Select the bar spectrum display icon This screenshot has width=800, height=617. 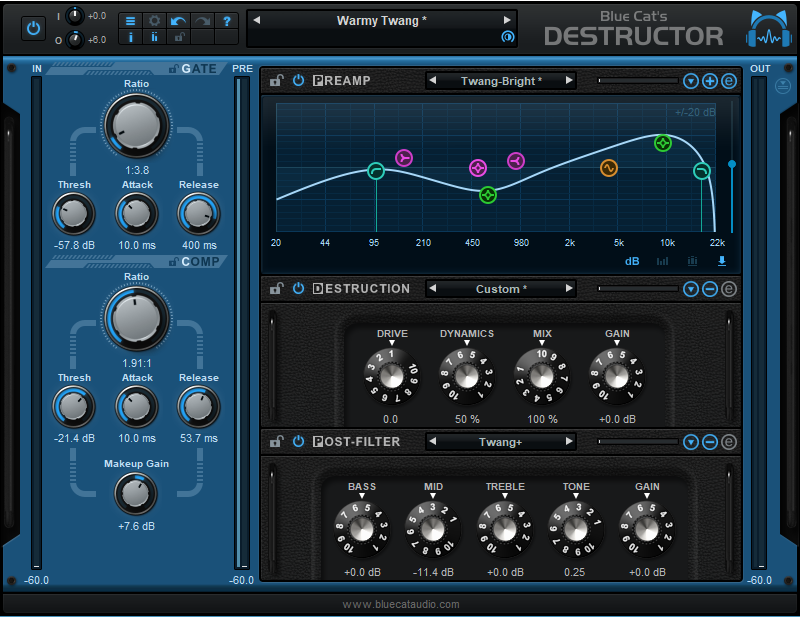(x=662, y=261)
